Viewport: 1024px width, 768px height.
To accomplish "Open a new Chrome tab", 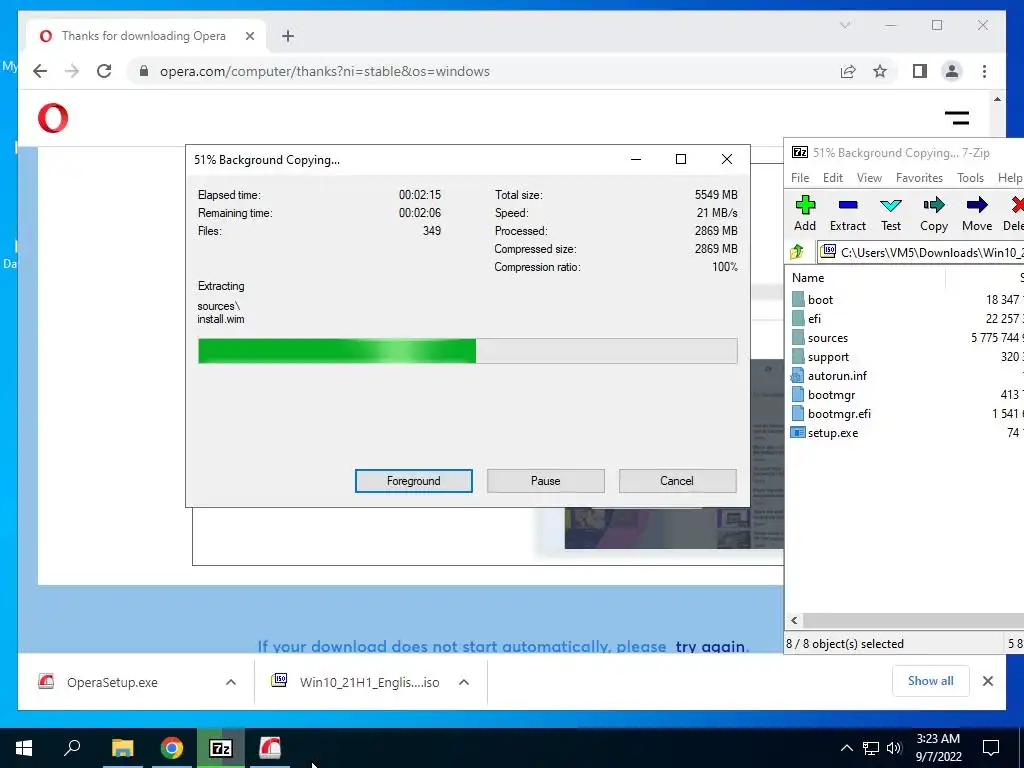I will tap(288, 36).
